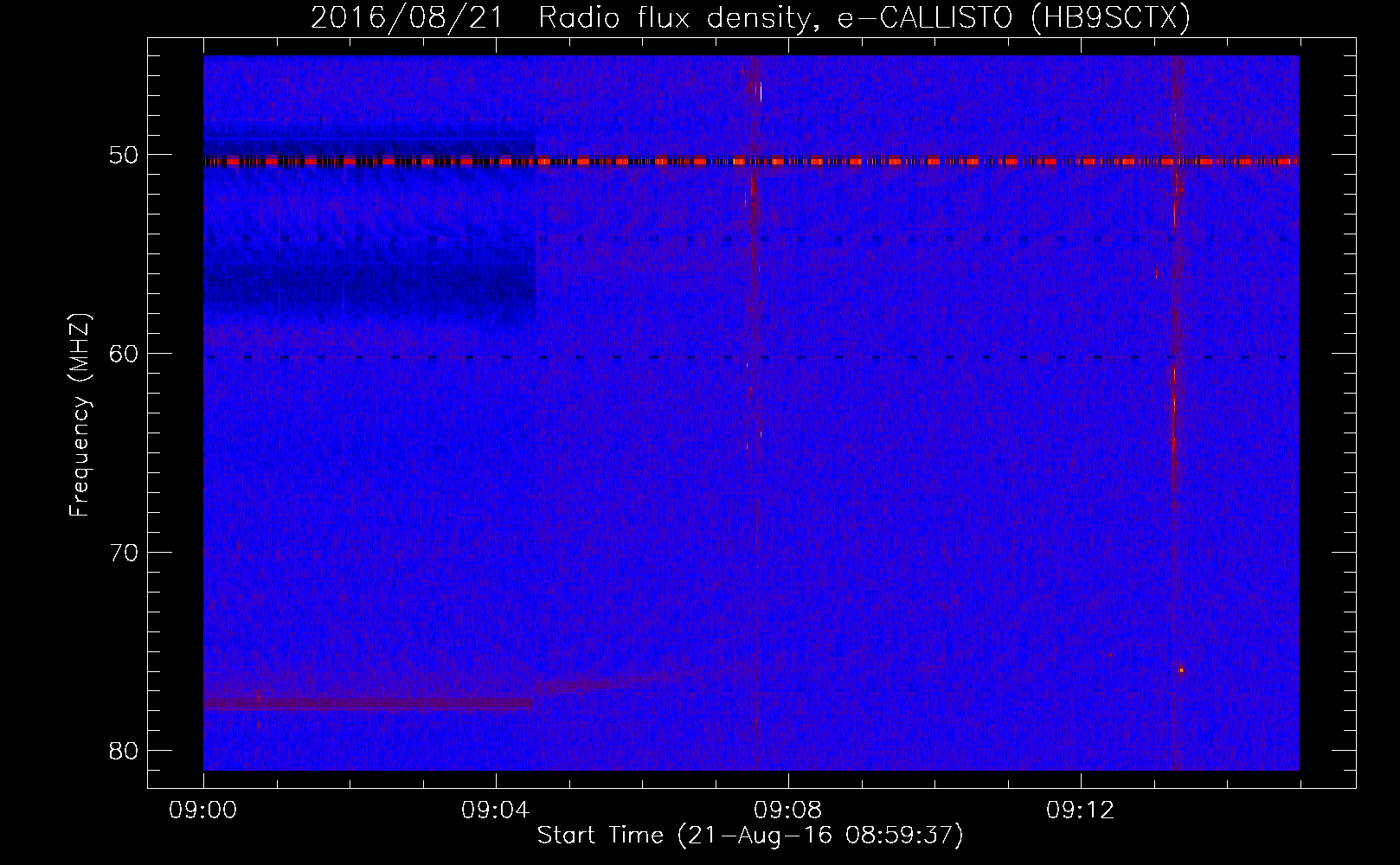Viewport: 1400px width, 865px height.
Task: Click the 09:00 time tick label
Action: 204,811
